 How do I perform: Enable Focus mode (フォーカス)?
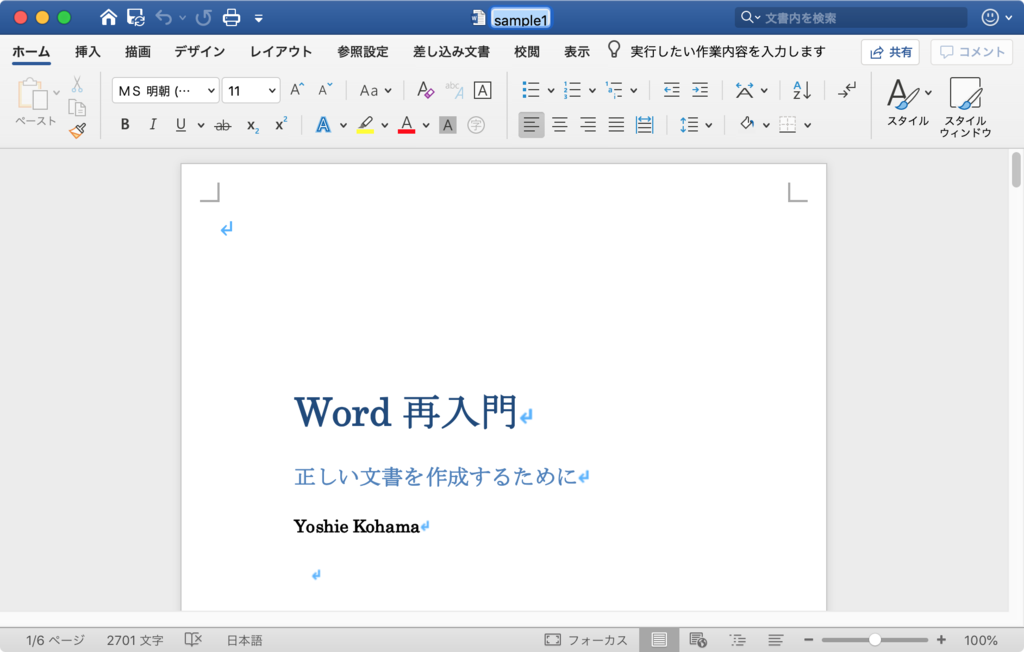(x=585, y=640)
